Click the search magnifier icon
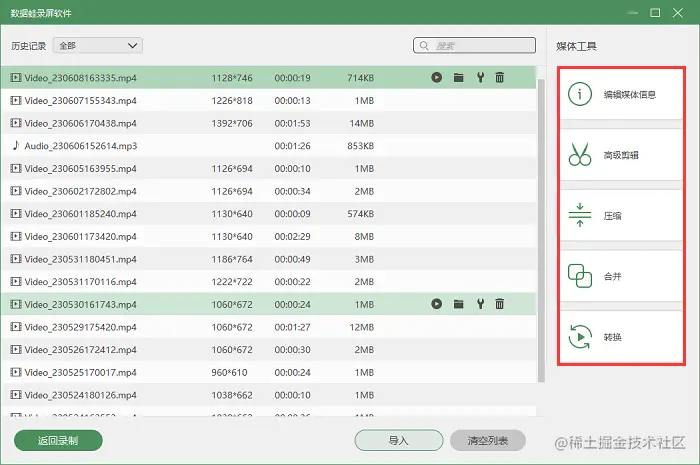The image size is (700, 465). [424, 46]
